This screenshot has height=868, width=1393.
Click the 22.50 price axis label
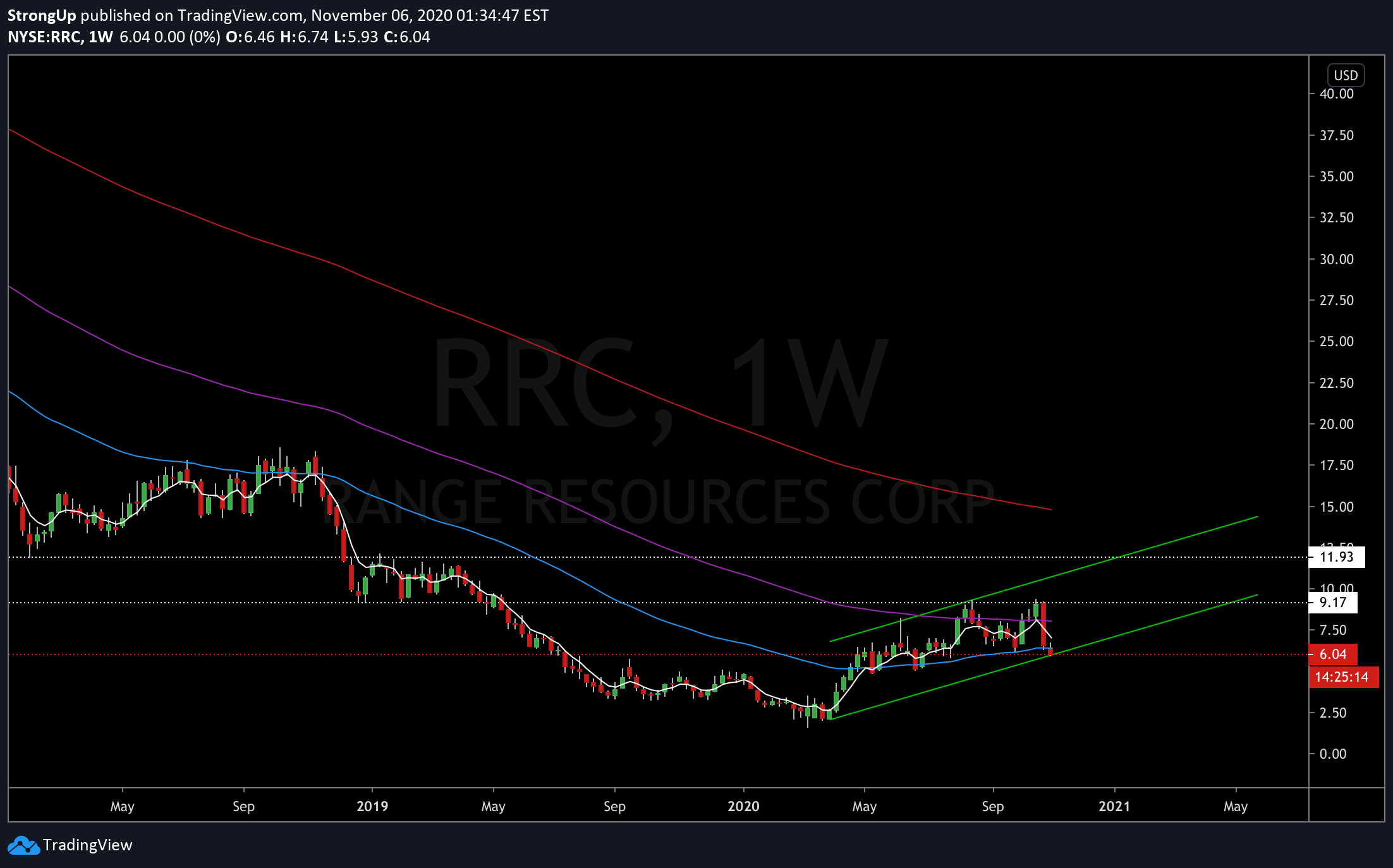pyautogui.click(x=1337, y=383)
